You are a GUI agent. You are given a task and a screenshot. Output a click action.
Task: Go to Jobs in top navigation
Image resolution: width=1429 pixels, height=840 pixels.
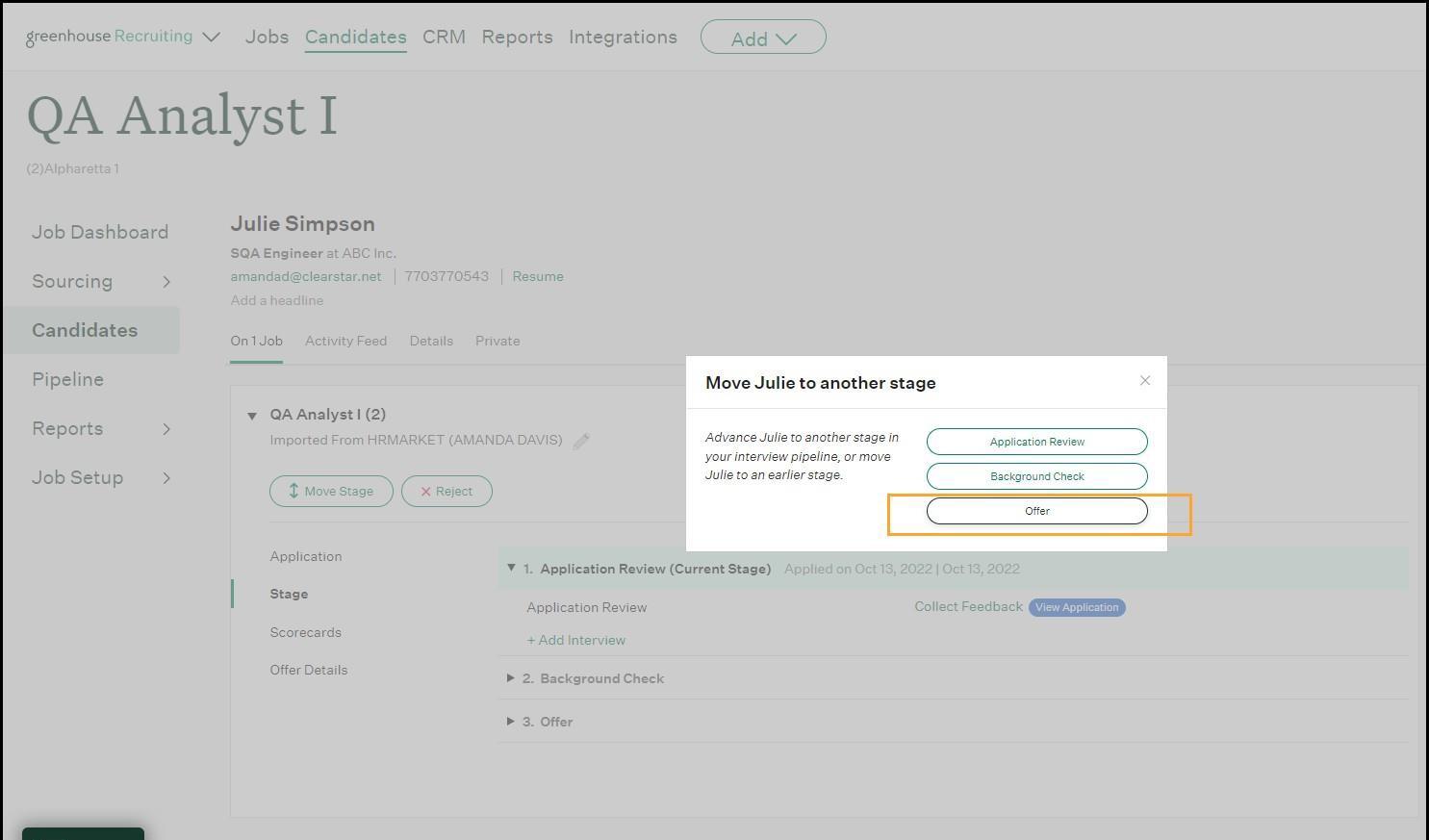[x=267, y=37]
